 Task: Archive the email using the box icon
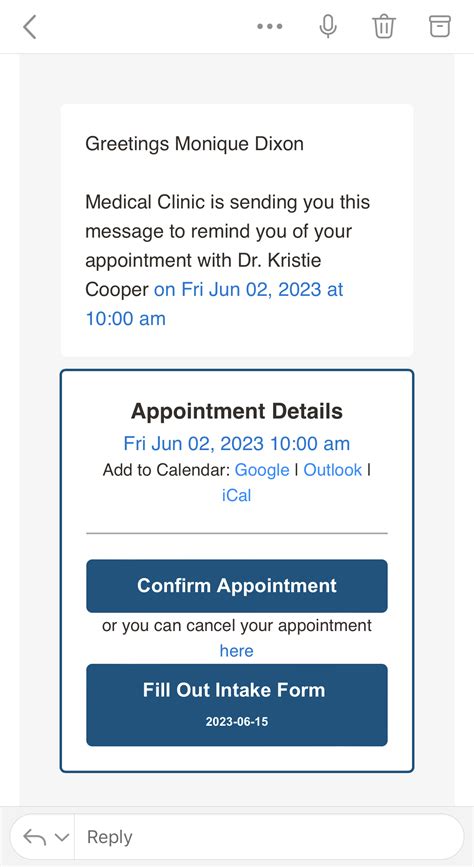440,26
